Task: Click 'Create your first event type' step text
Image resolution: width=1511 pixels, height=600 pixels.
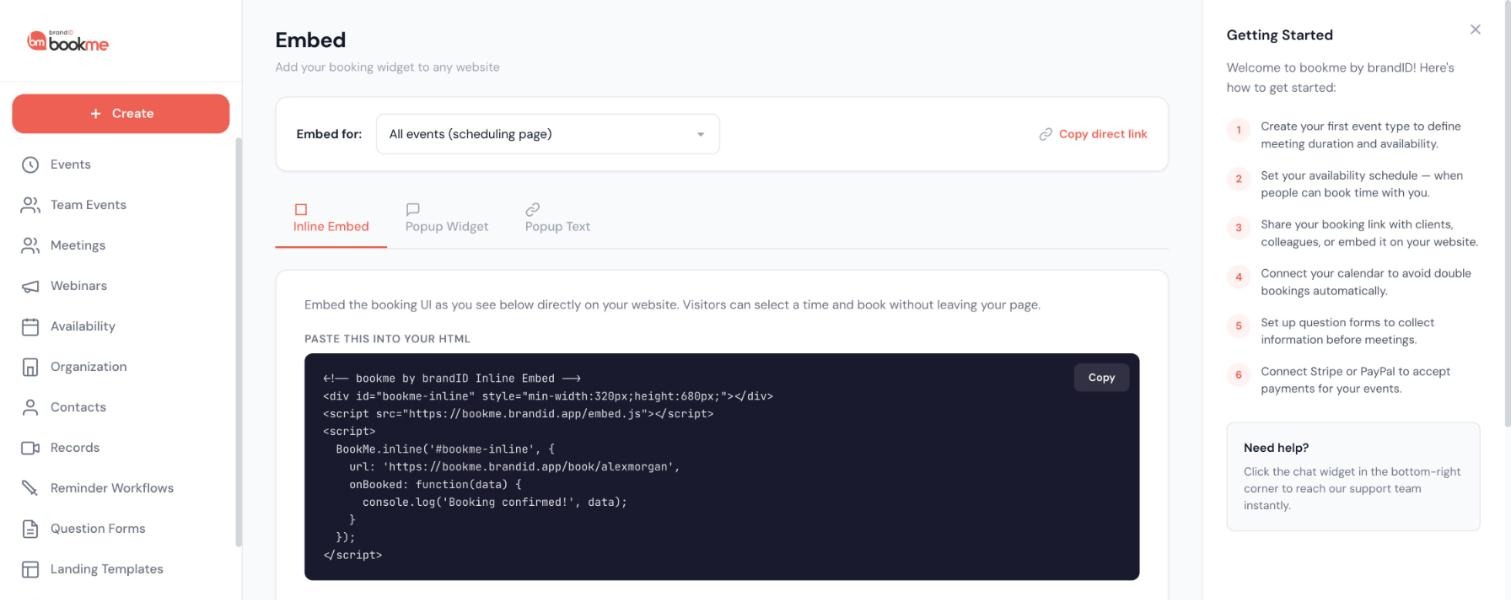Action: [1361, 135]
